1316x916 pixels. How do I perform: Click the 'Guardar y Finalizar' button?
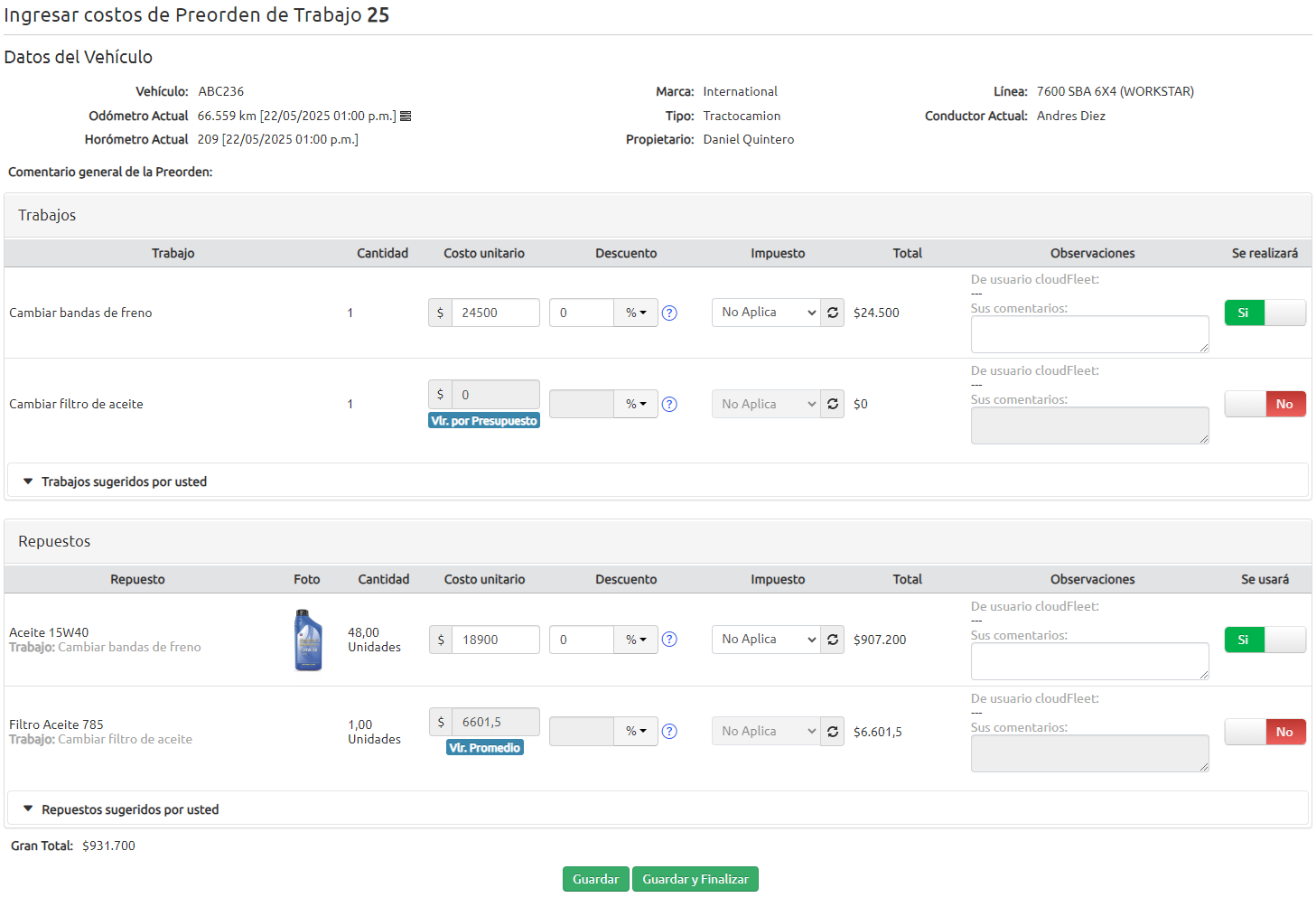pos(695,879)
